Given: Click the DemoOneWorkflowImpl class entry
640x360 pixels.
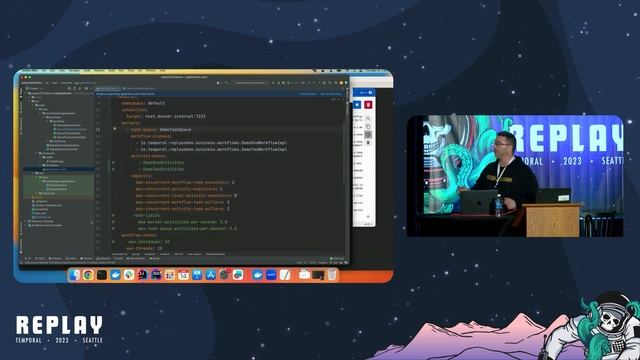Looking at the screenshot, I should pos(214,142).
